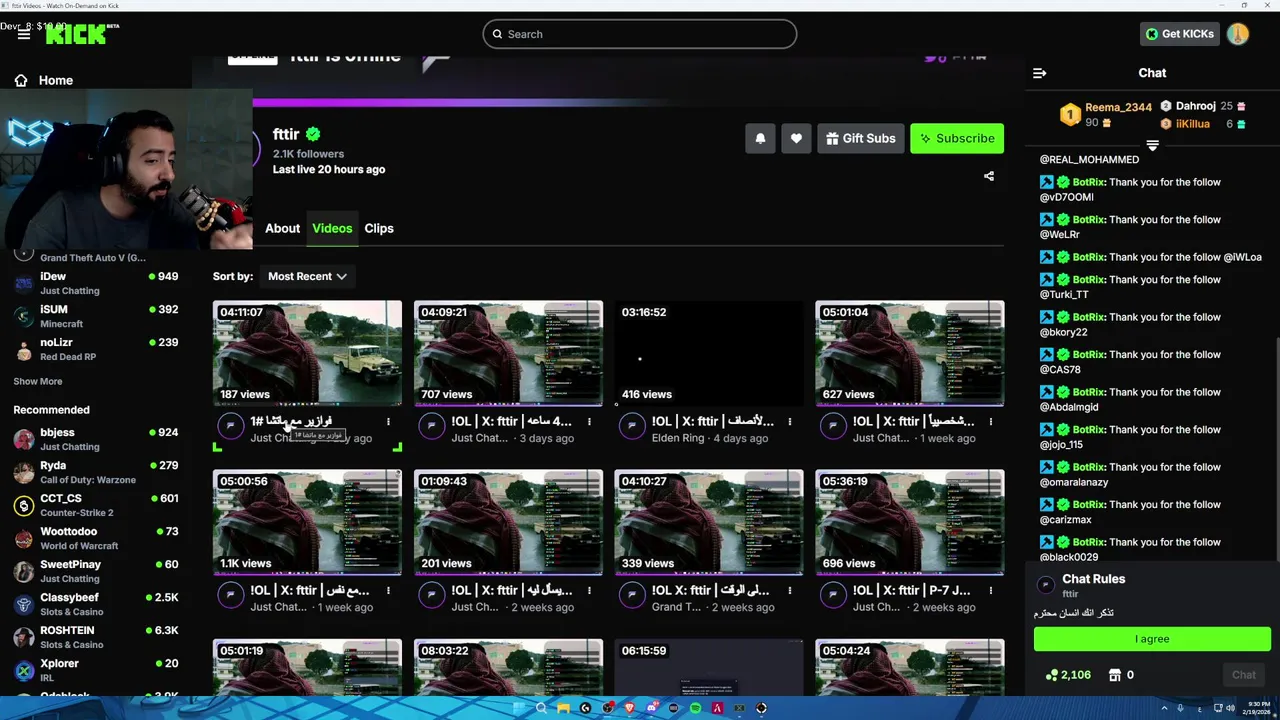Open Spotify from the taskbar

[x=695, y=708]
